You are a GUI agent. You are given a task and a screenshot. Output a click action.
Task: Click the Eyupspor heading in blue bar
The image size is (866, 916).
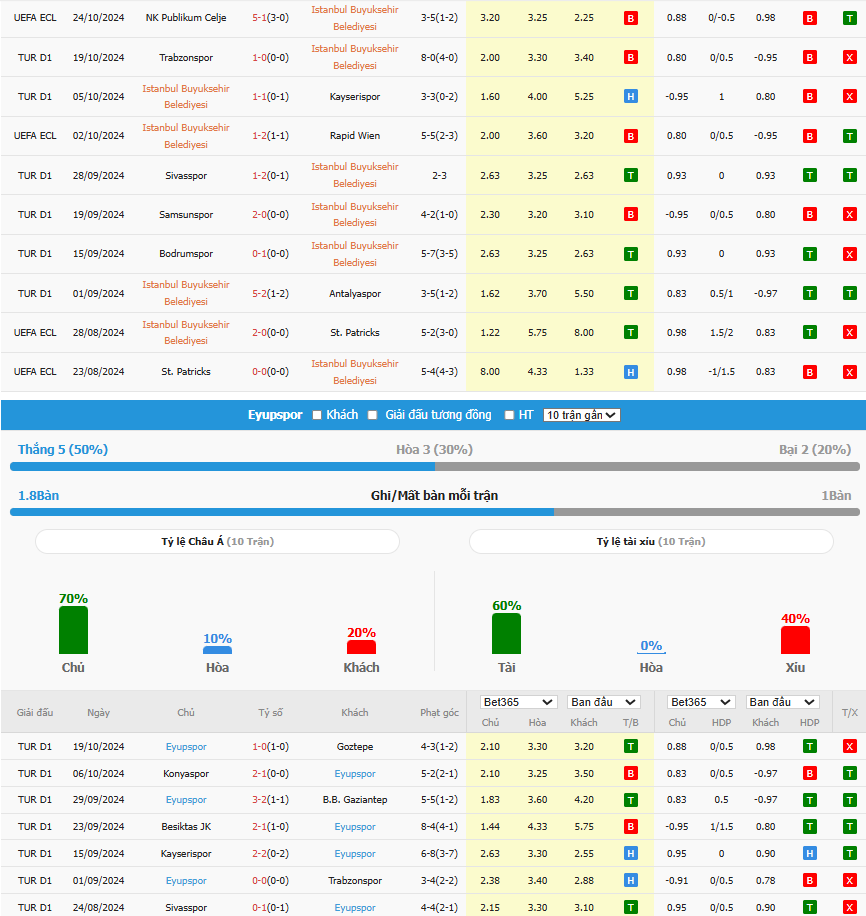pyautogui.click(x=275, y=415)
